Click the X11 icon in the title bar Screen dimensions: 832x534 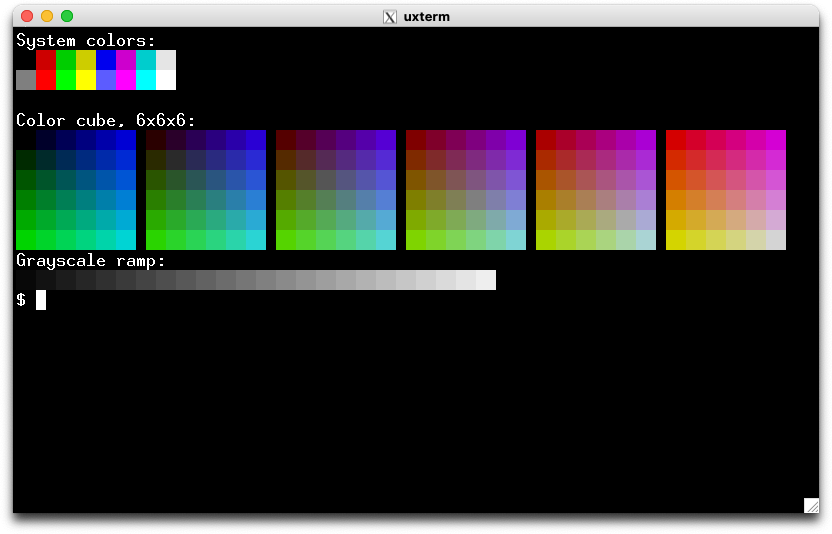click(x=391, y=16)
